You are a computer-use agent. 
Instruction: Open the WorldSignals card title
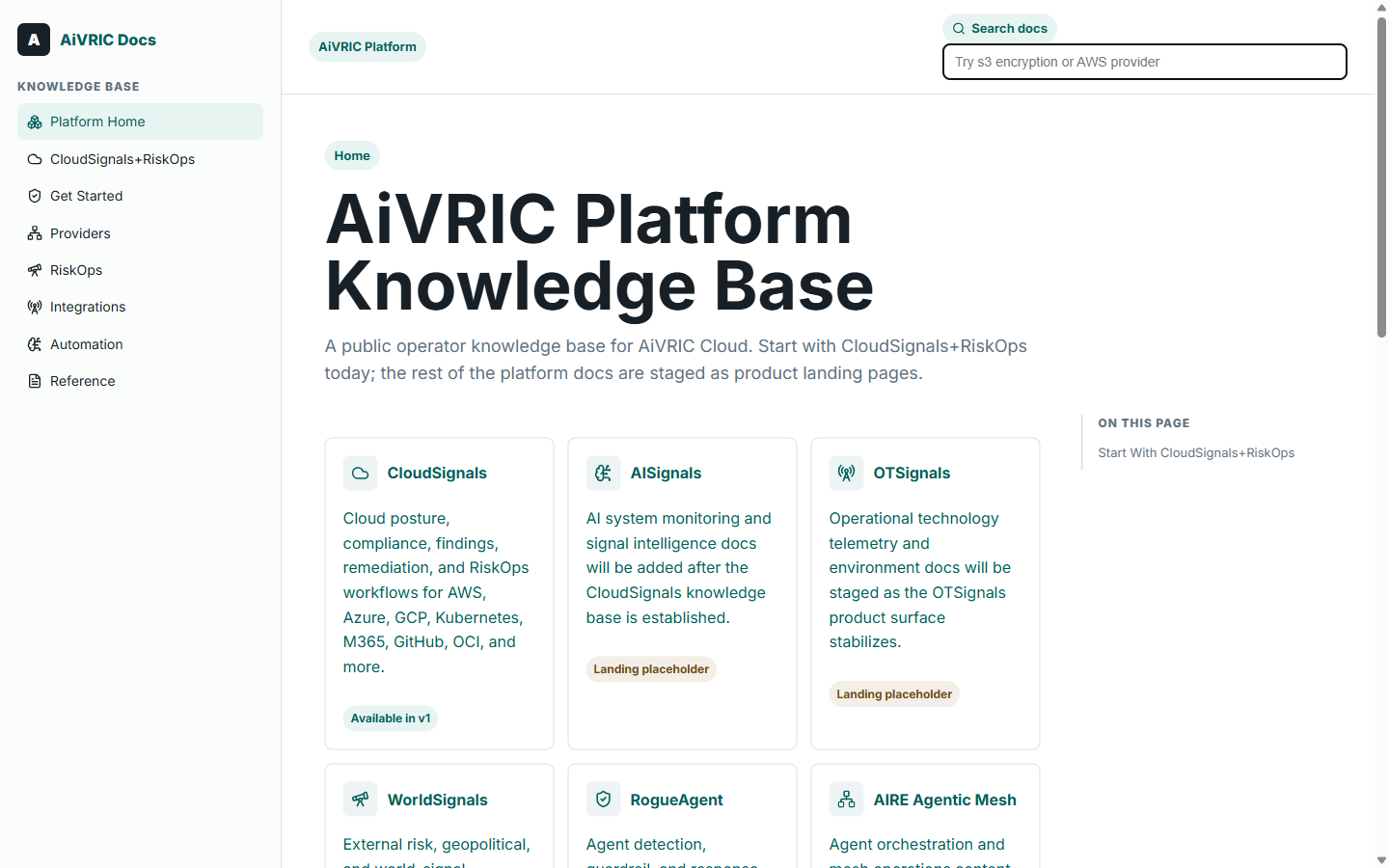[437, 800]
